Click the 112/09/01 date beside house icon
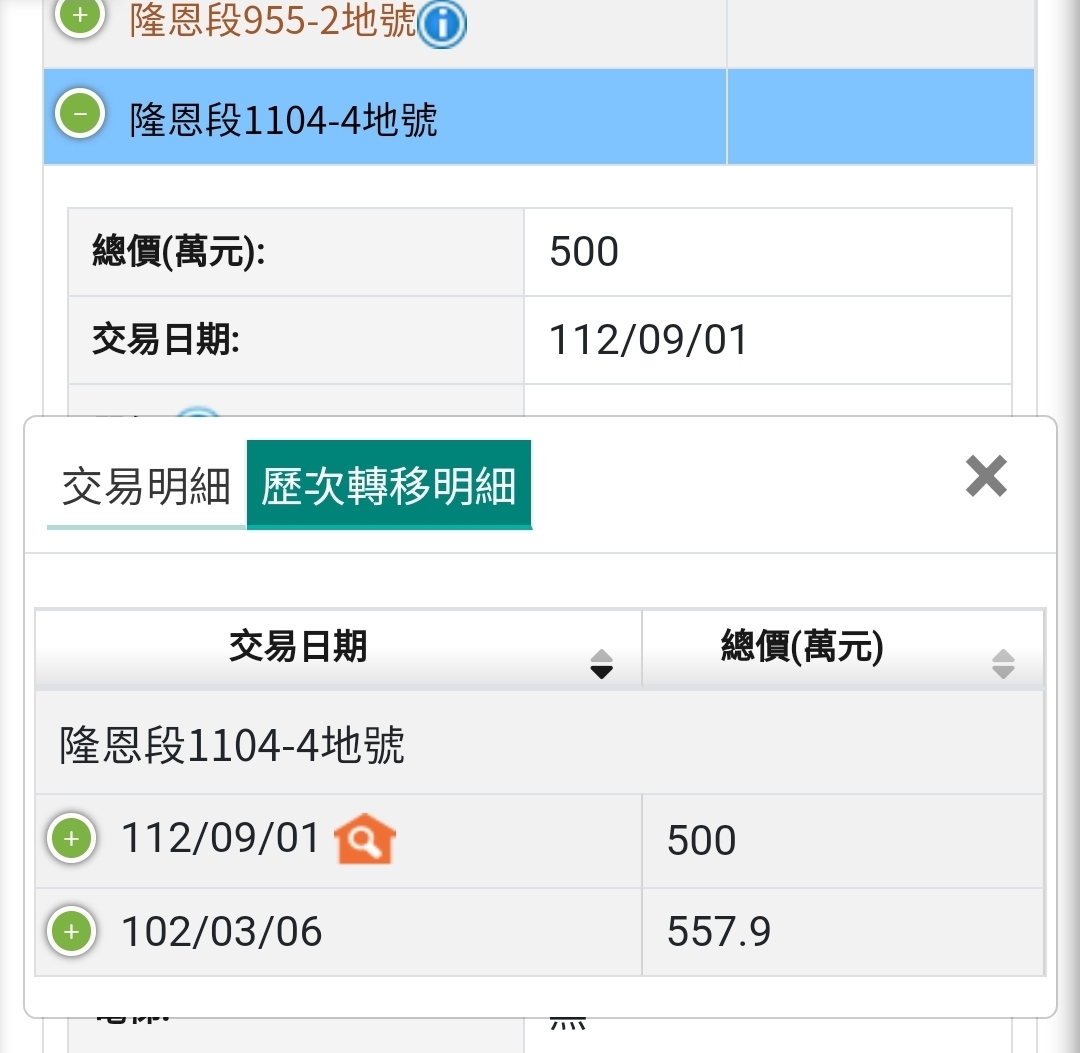 coord(220,838)
